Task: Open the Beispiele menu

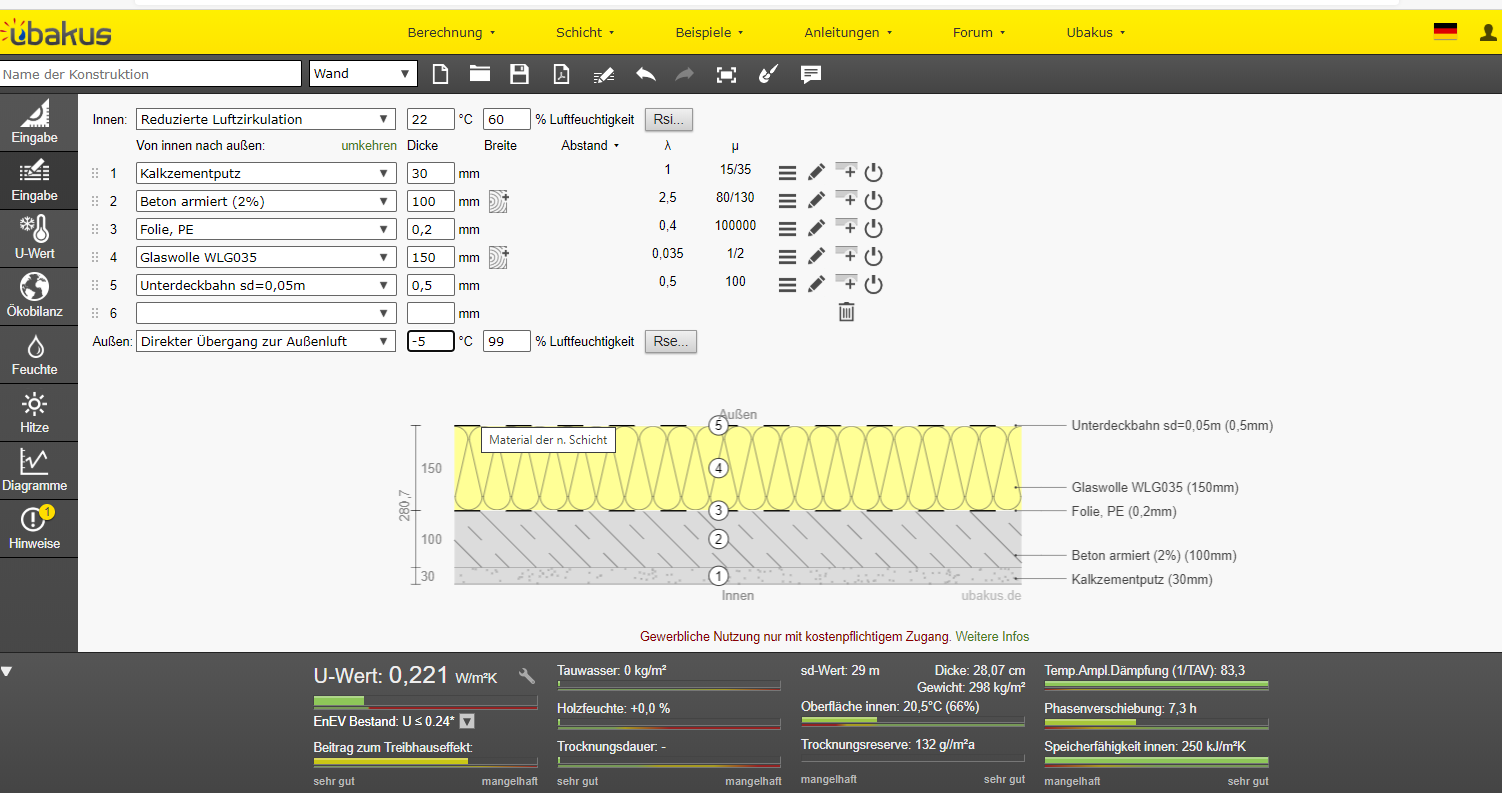Action: (709, 32)
